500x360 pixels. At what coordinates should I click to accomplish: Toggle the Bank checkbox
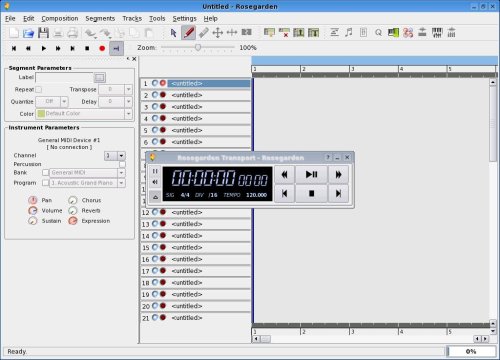45,173
